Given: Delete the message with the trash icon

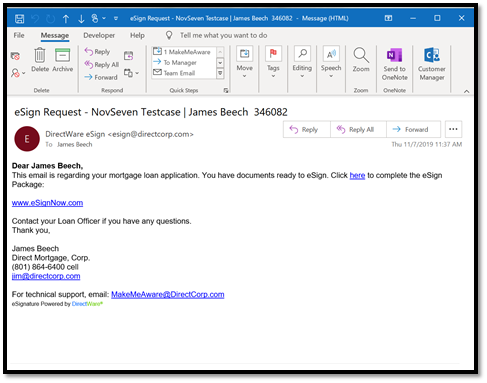Looking at the screenshot, I should [40, 60].
